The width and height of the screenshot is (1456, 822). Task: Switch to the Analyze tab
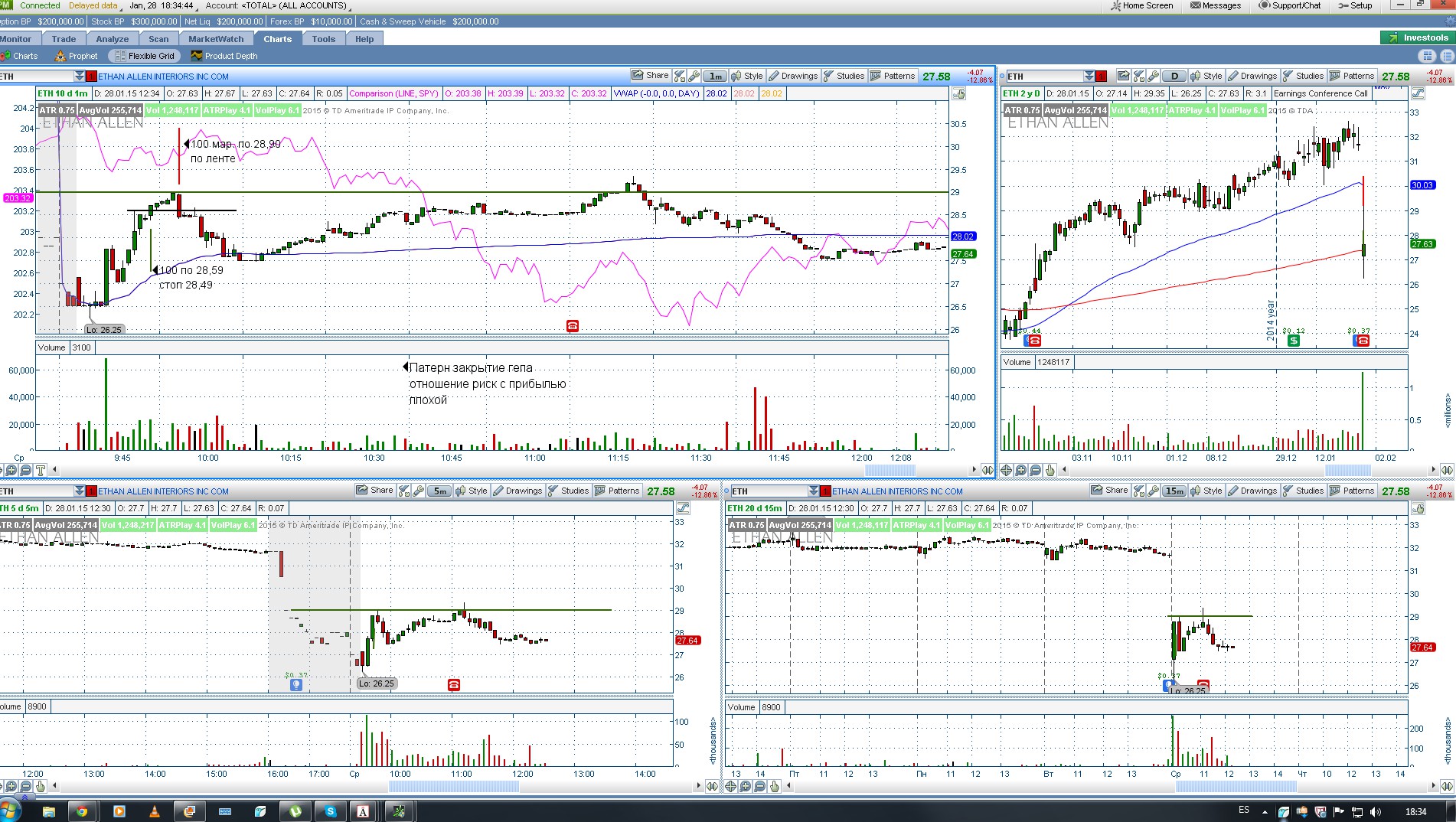pyautogui.click(x=113, y=39)
